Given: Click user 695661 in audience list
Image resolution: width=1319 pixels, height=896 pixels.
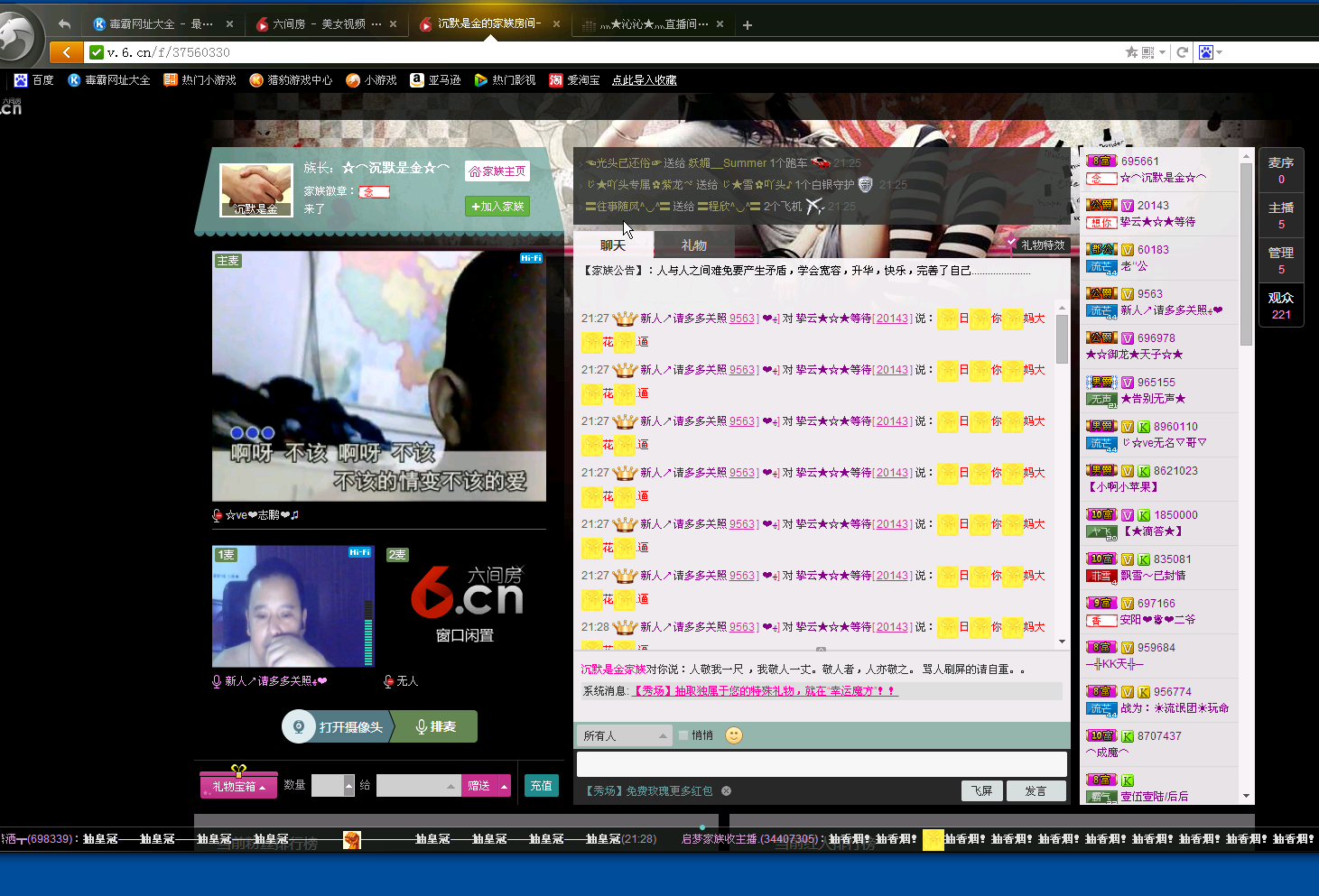Looking at the screenshot, I should coord(1159,170).
